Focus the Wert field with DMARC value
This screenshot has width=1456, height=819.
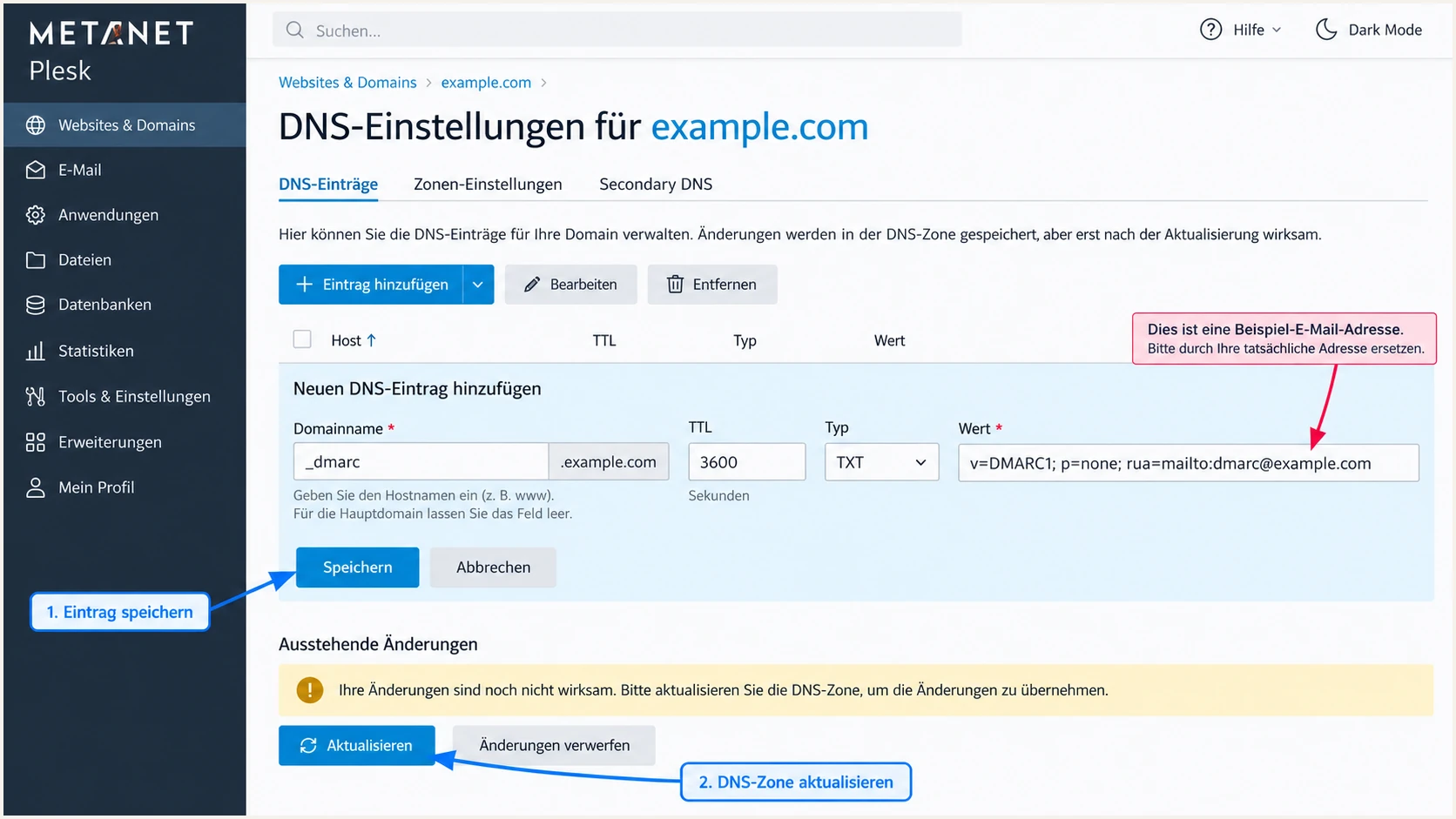click(x=1189, y=463)
